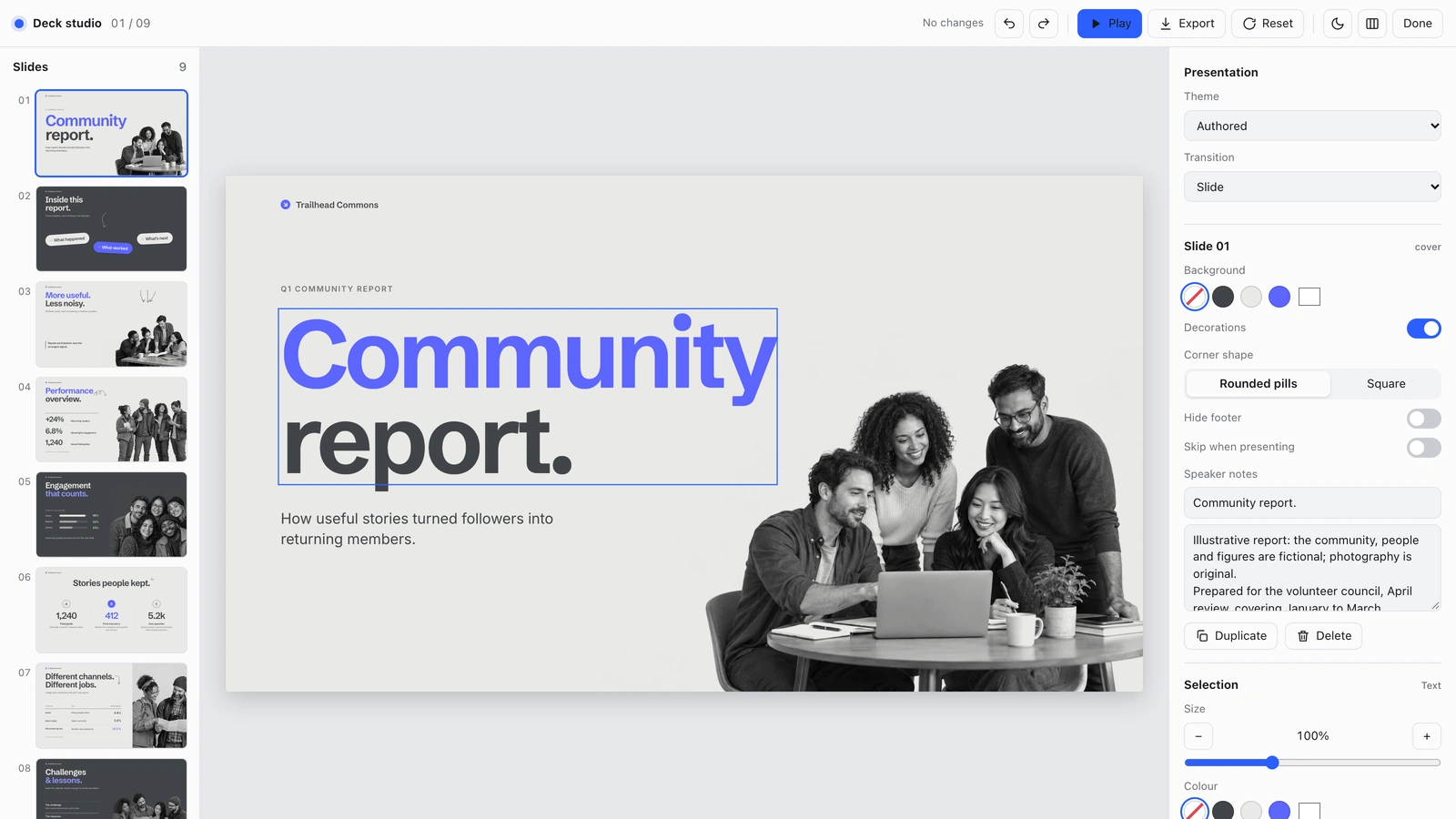
Task: Increase selection size with plus button
Action: [x=1427, y=736]
